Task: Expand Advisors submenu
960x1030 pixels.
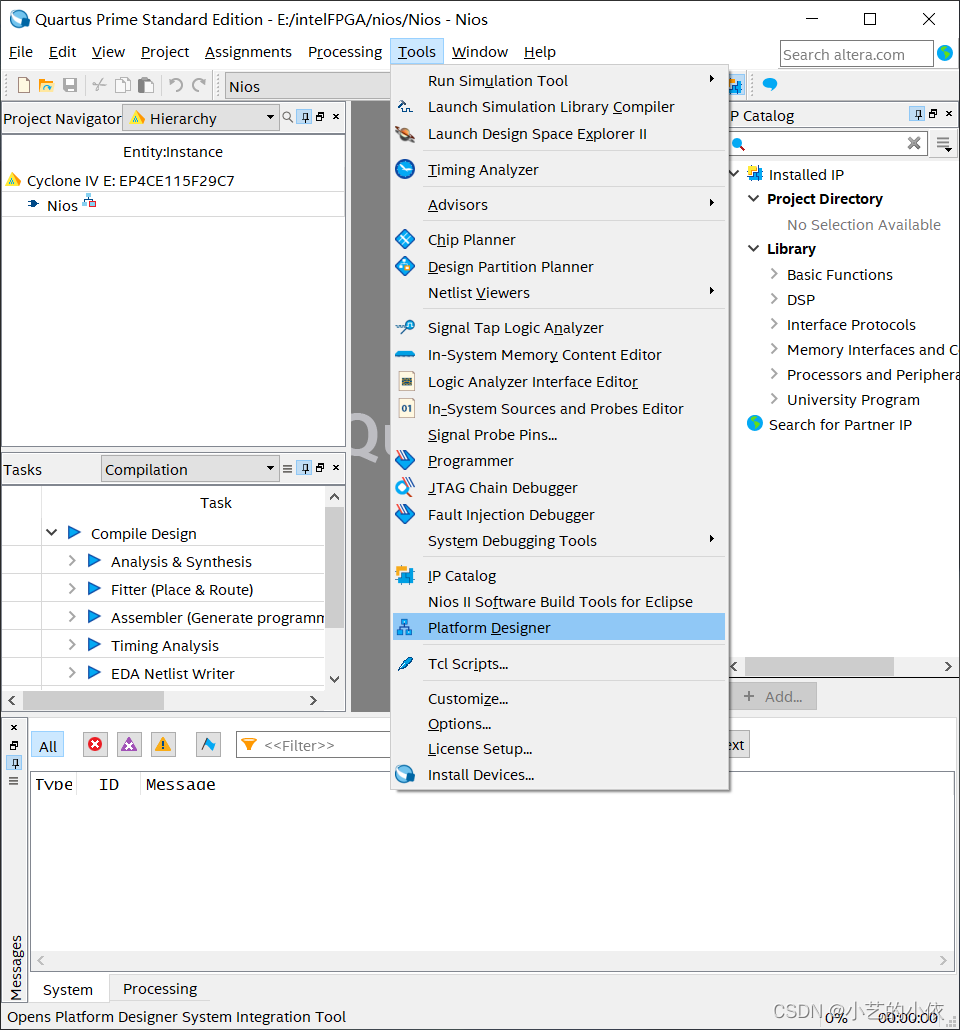Action: 559,205
